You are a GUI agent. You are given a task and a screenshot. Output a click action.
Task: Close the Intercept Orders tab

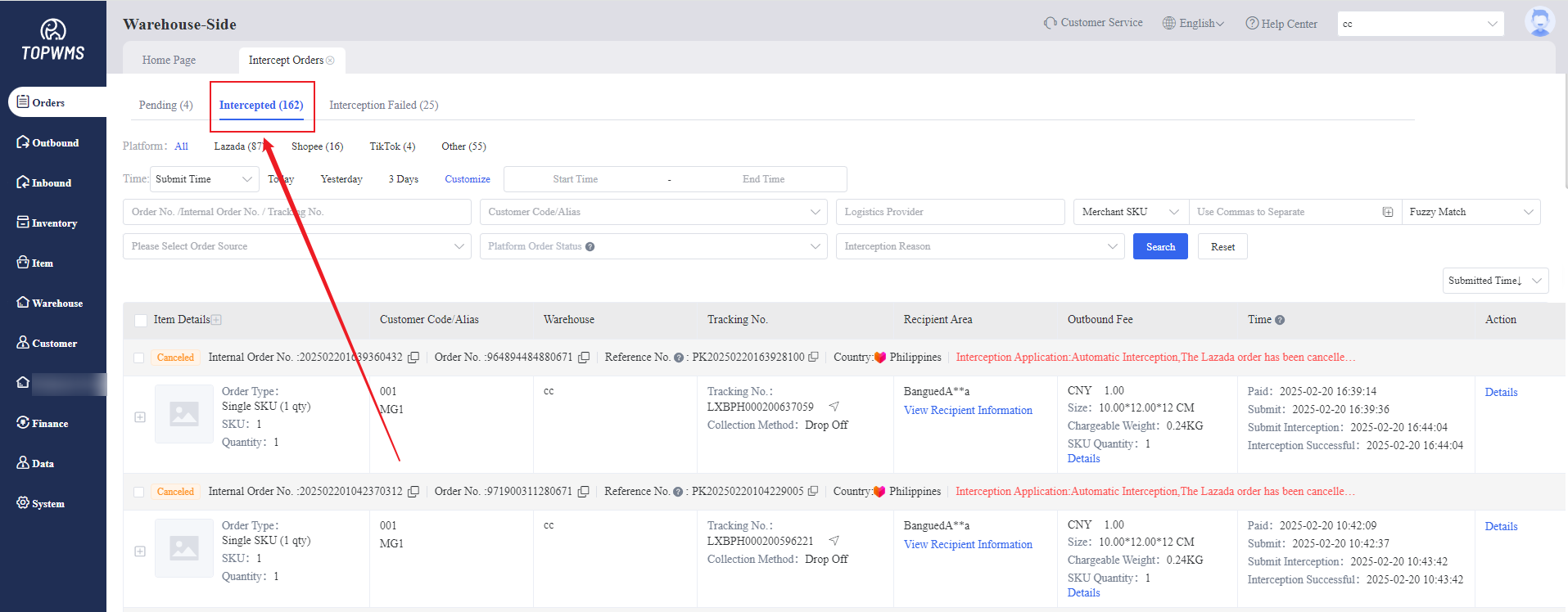(331, 61)
